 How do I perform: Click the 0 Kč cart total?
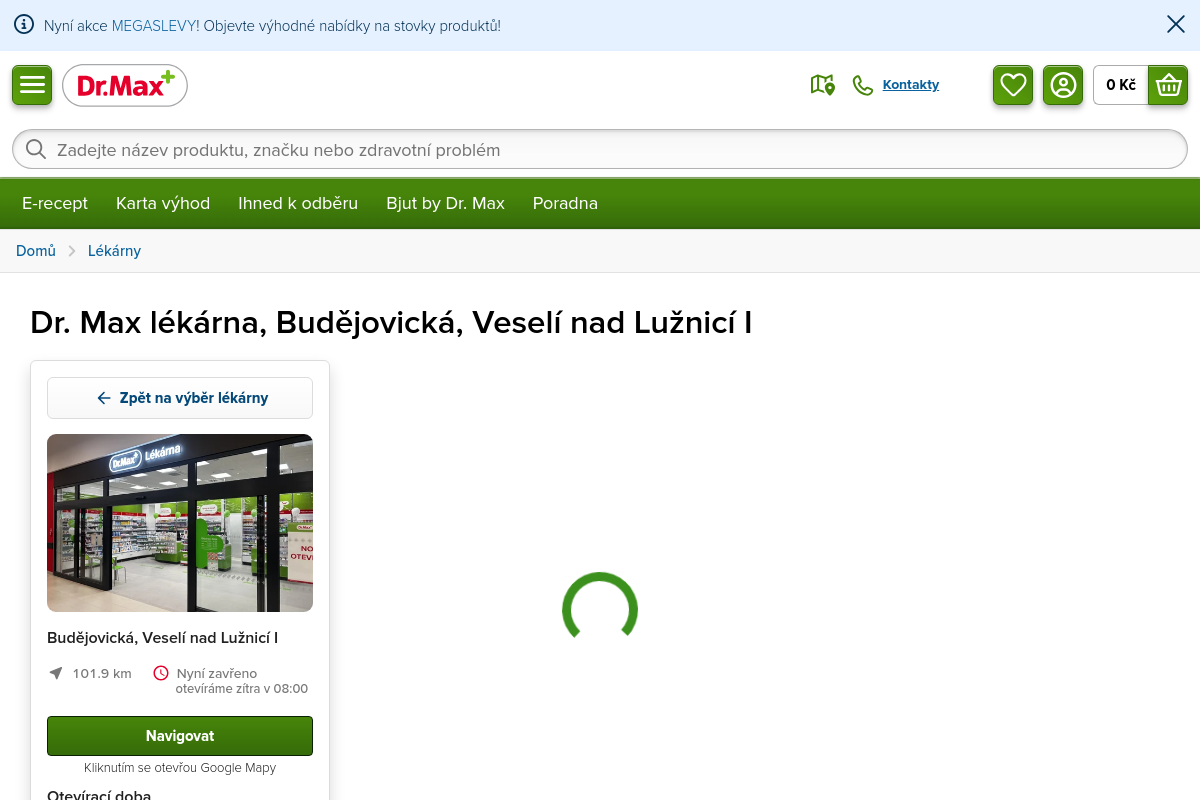pyautogui.click(x=1121, y=85)
